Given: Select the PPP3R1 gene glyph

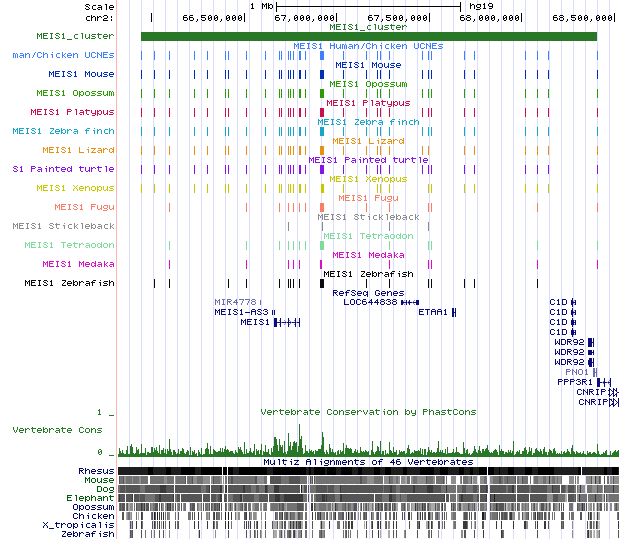Looking at the screenshot, I should (x=603, y=382).
